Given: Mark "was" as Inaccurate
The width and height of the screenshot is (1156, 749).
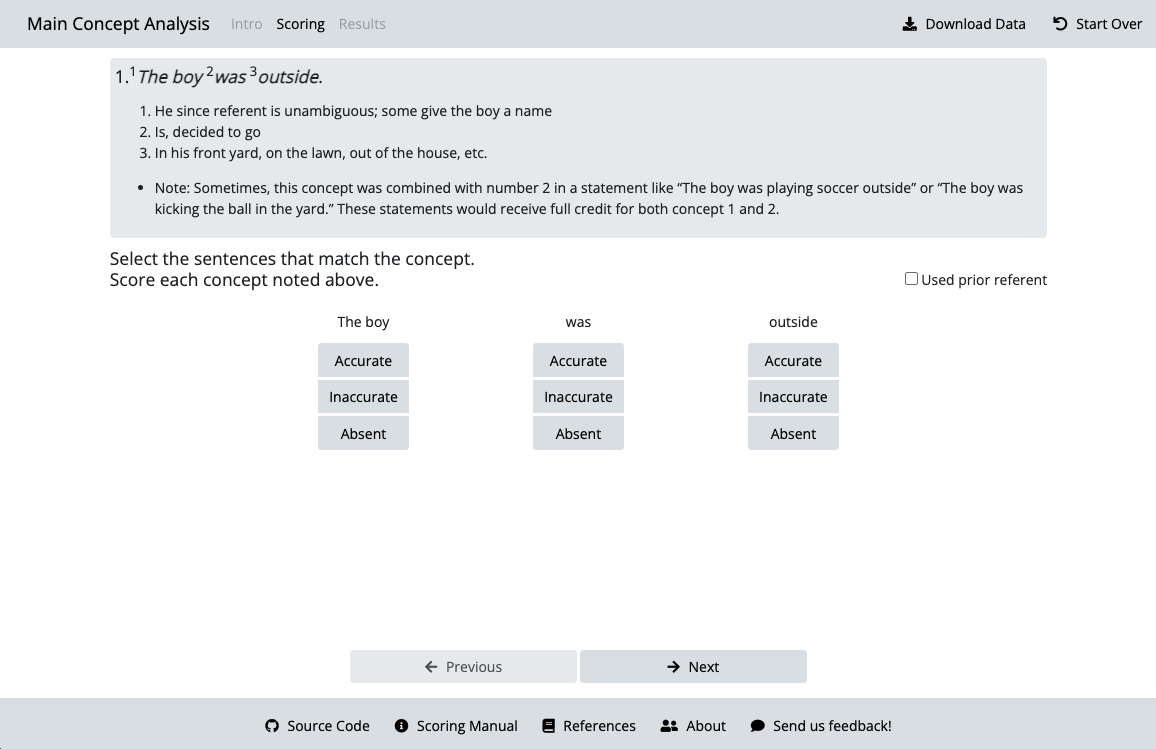Looking at the screenshot, I should click(x=578, y=397).
